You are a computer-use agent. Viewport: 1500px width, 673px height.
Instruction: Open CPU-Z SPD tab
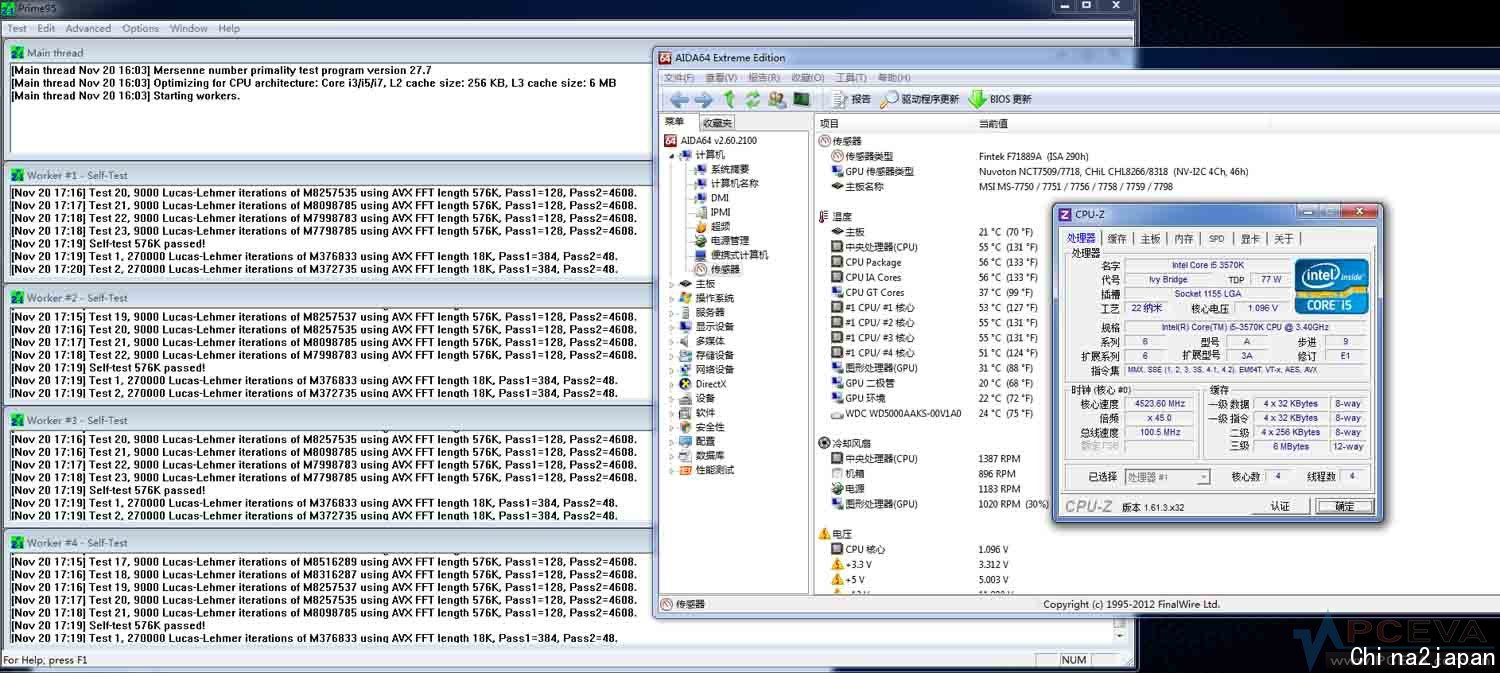pyautogui.click(x=1216, y=238)
